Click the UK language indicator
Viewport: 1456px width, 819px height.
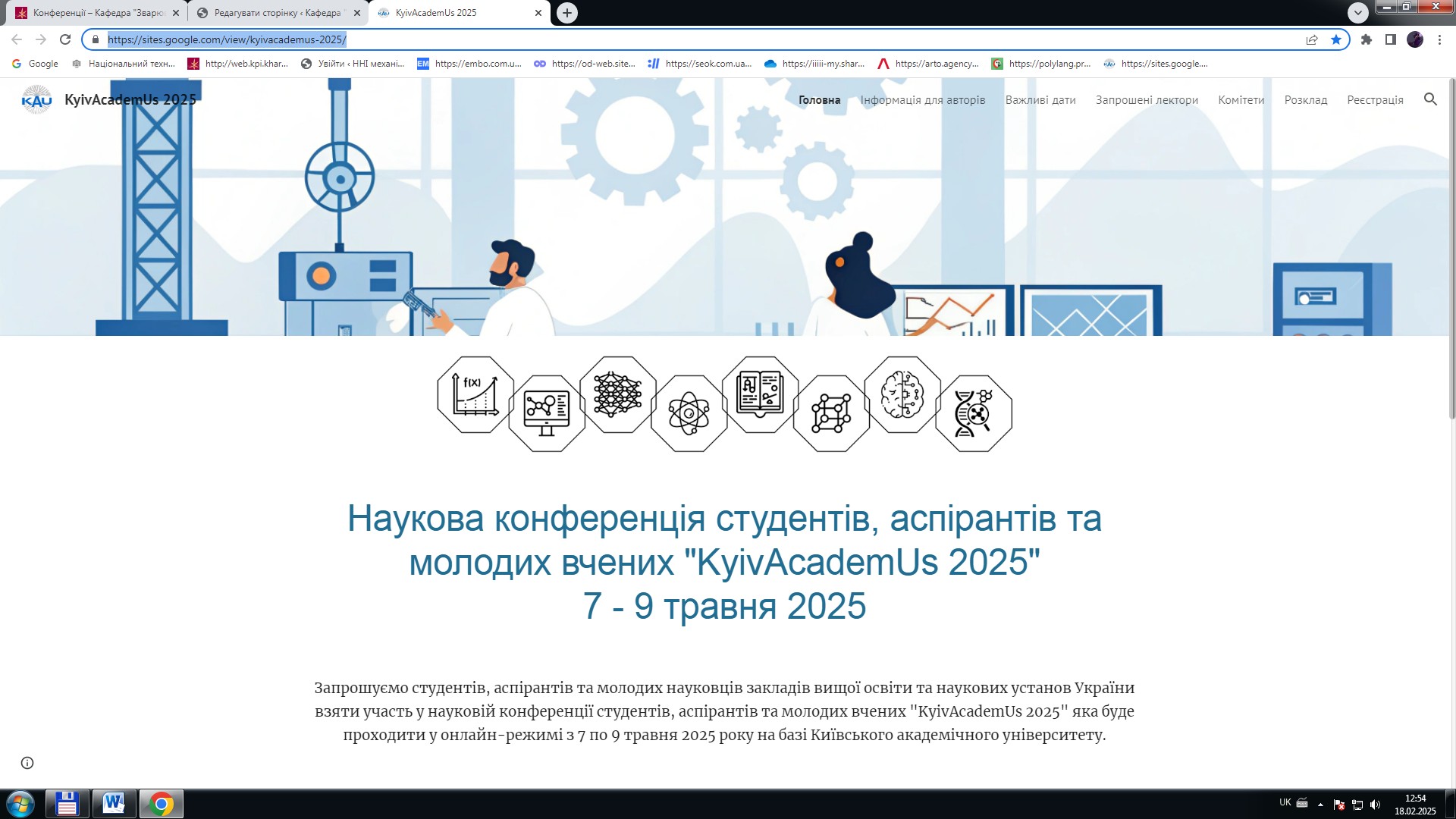[x=1285, y=802]
